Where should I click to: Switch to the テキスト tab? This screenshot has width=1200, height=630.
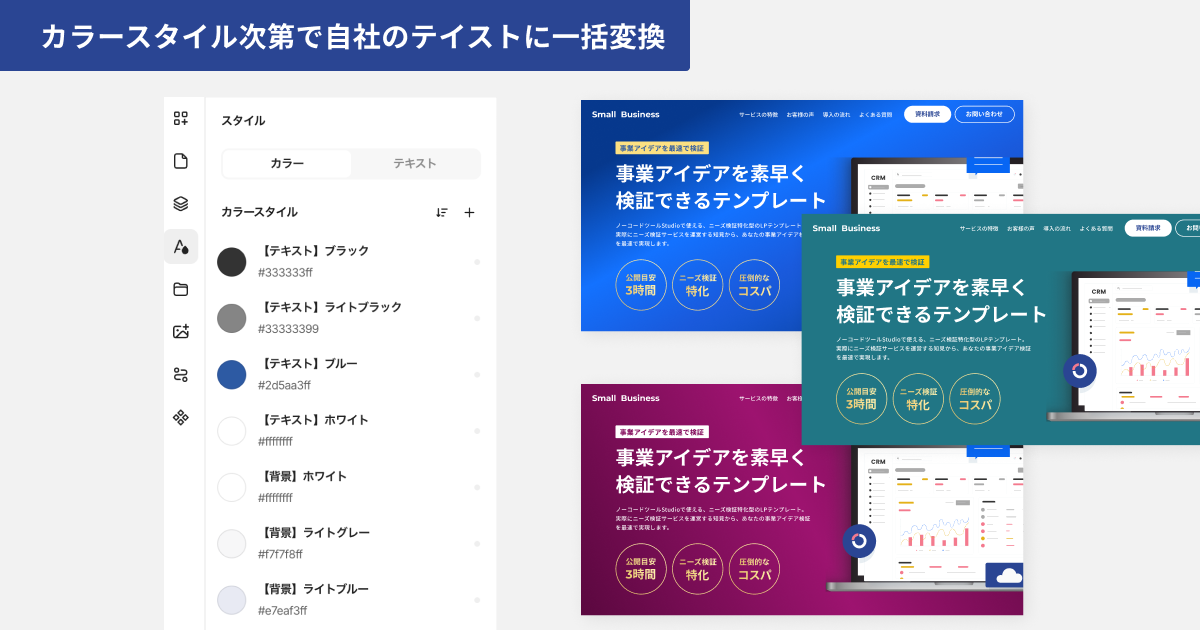(415, 164)
